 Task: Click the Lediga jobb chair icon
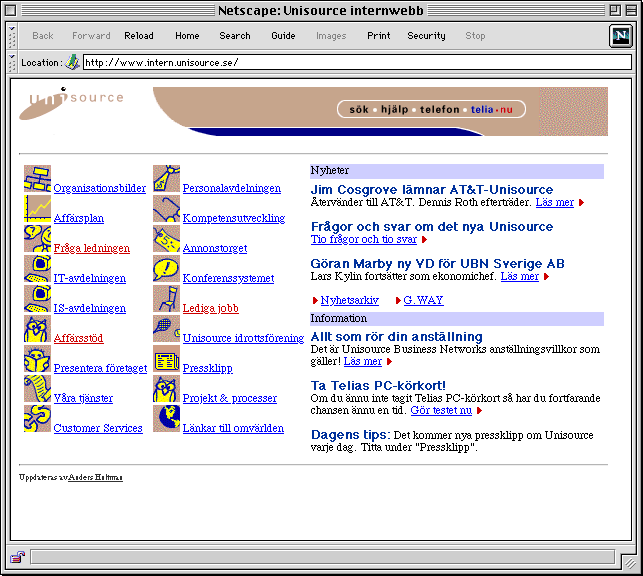point(166,298)
